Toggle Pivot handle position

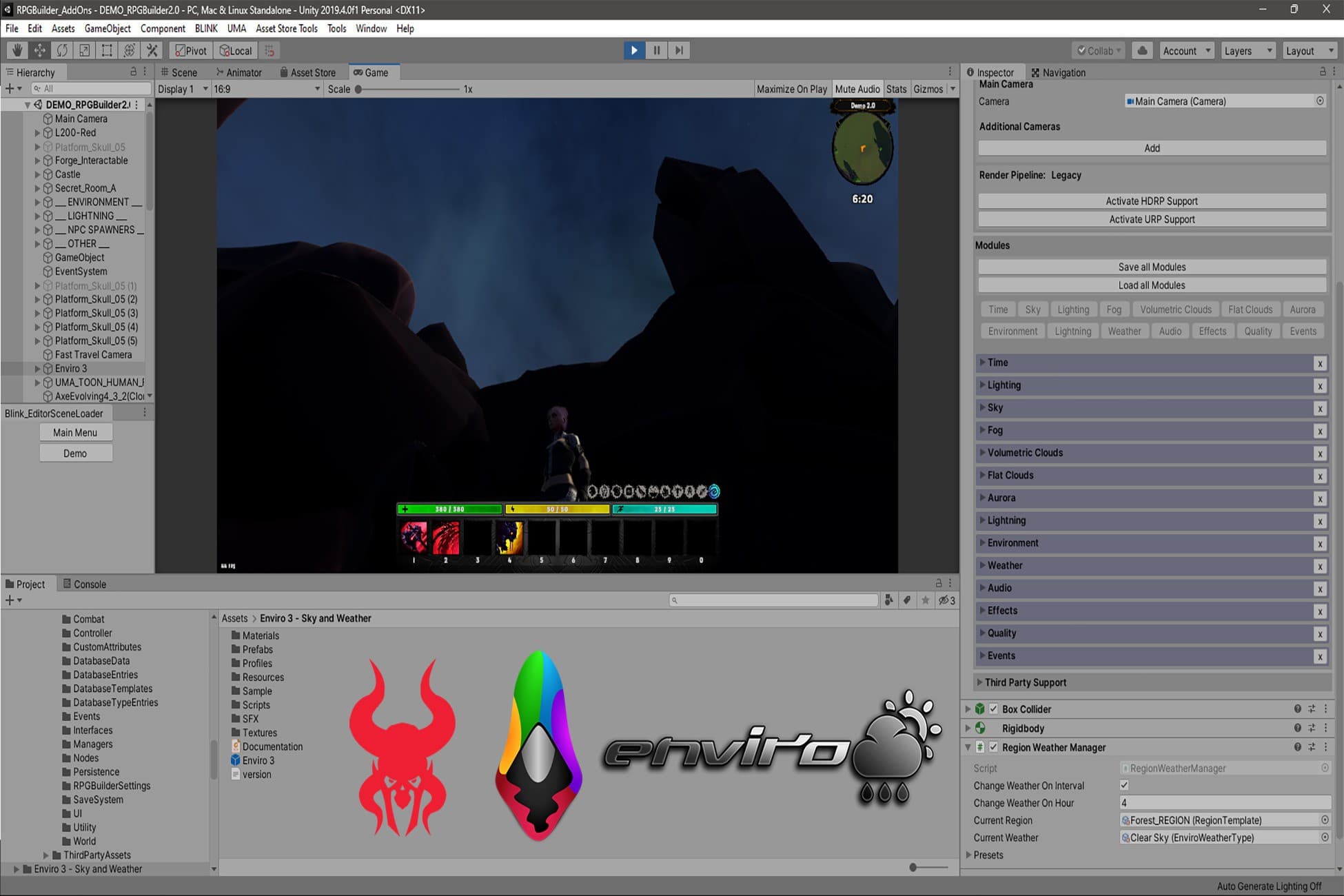[191, 50]
